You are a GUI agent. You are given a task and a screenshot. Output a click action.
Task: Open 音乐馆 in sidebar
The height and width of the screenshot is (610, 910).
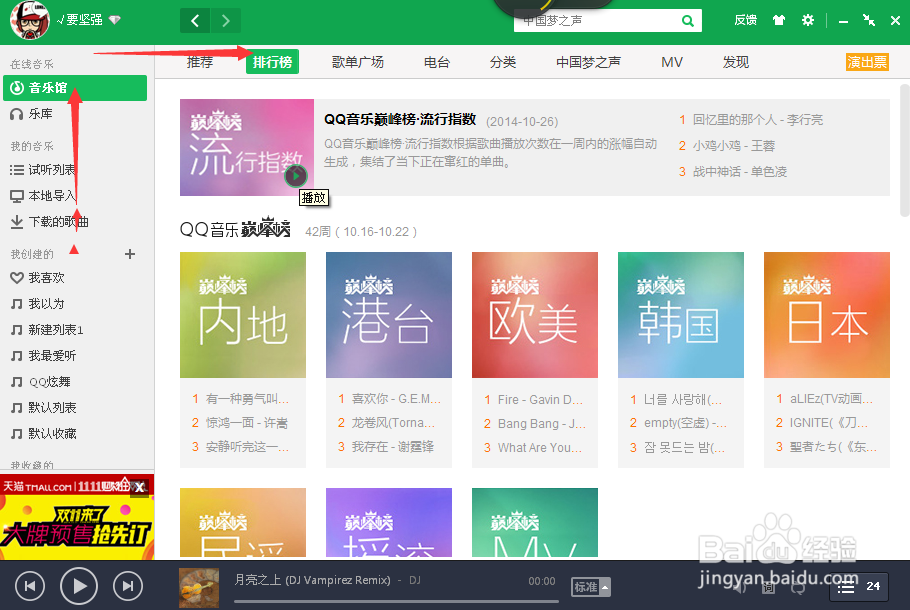(x=75, y=88)
